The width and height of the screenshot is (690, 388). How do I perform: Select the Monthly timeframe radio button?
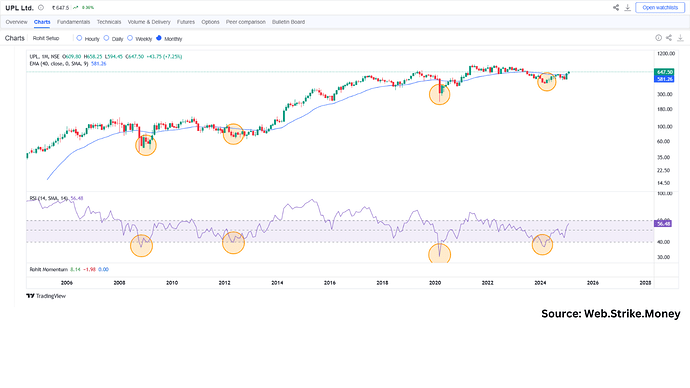159,38
